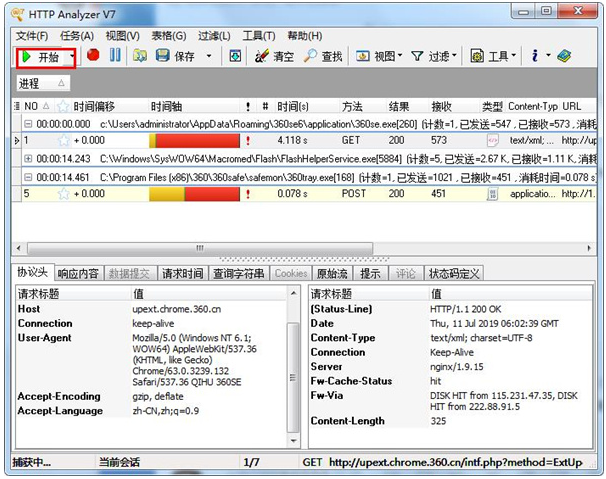Click the session list scroll left arrow

click(19, 248)
